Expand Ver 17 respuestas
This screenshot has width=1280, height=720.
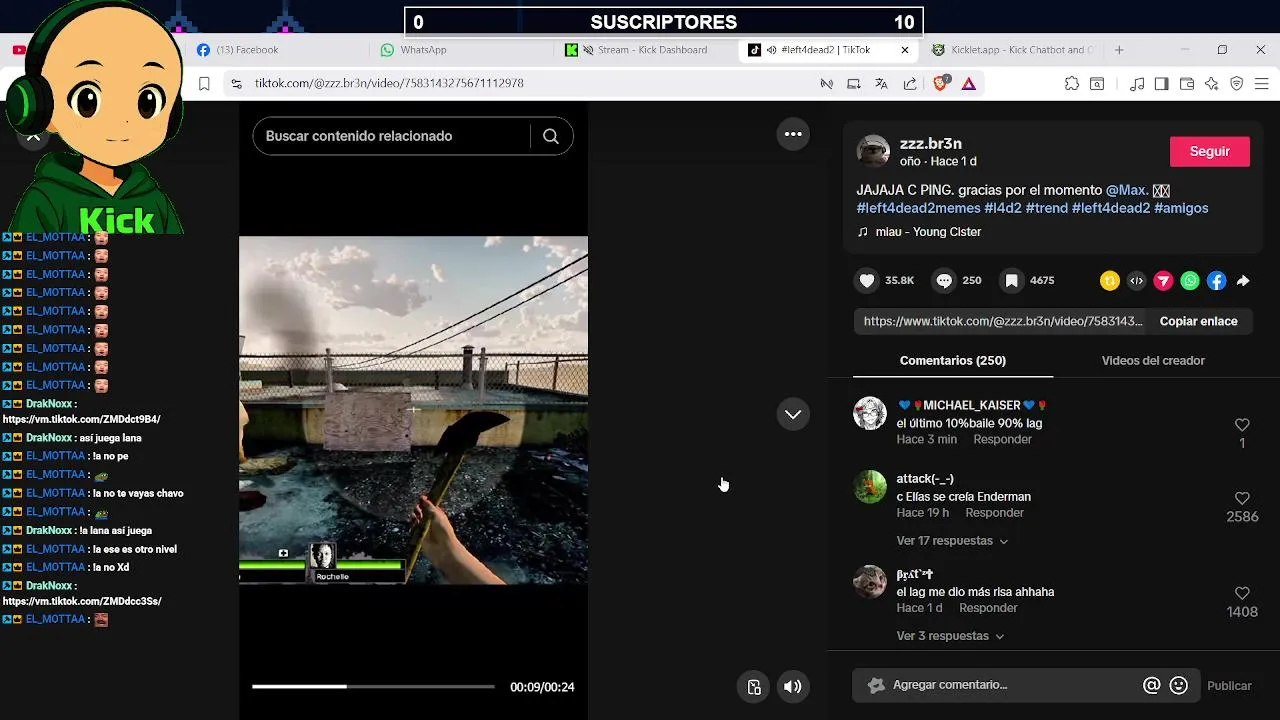point(952,541)
